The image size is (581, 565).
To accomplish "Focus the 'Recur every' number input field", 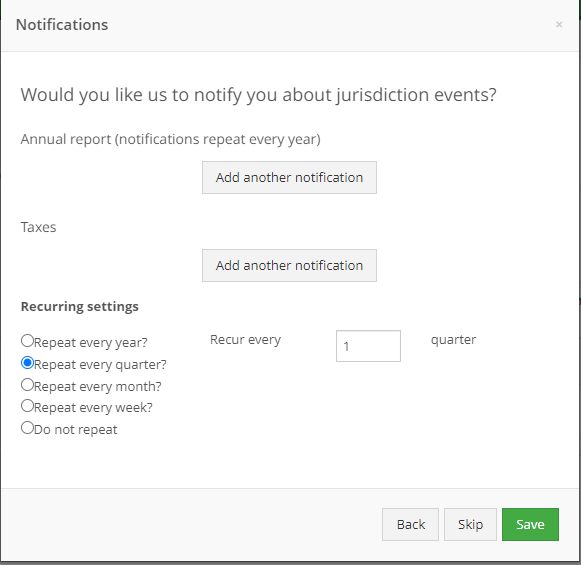I will point(368,346).
